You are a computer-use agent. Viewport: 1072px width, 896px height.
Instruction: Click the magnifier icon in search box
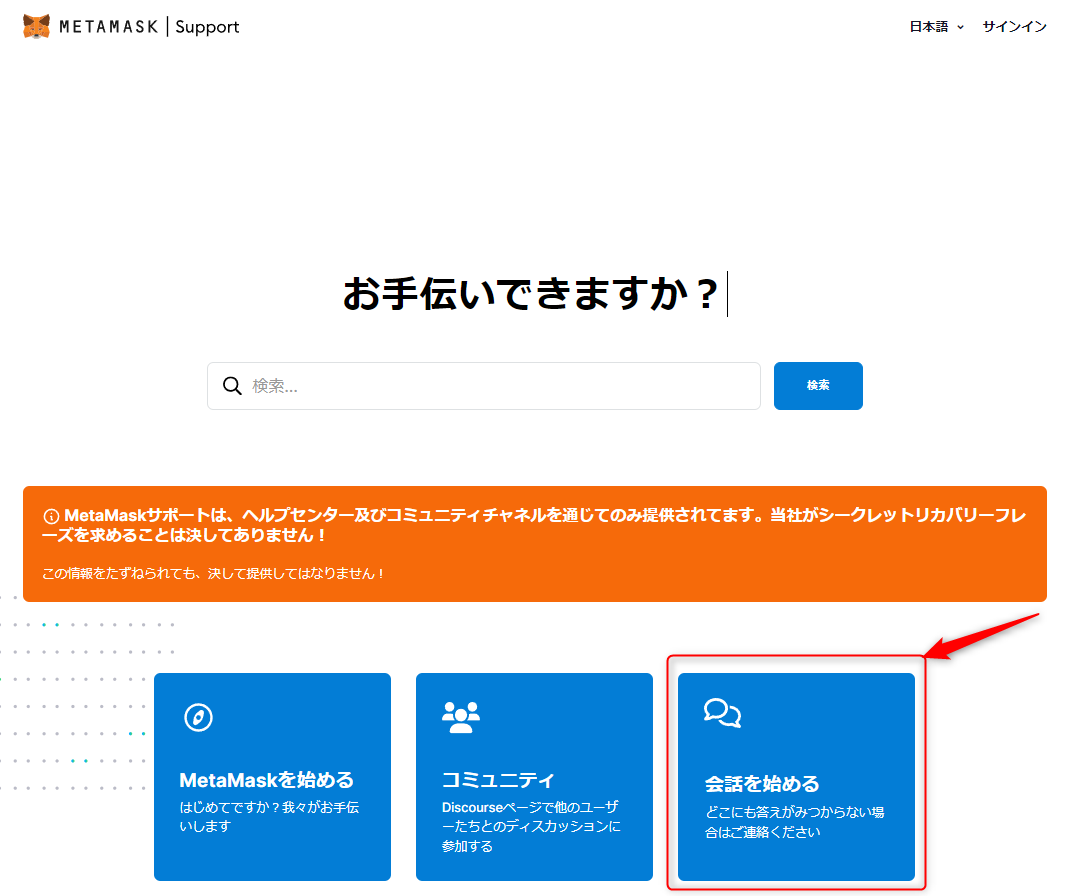232,386
